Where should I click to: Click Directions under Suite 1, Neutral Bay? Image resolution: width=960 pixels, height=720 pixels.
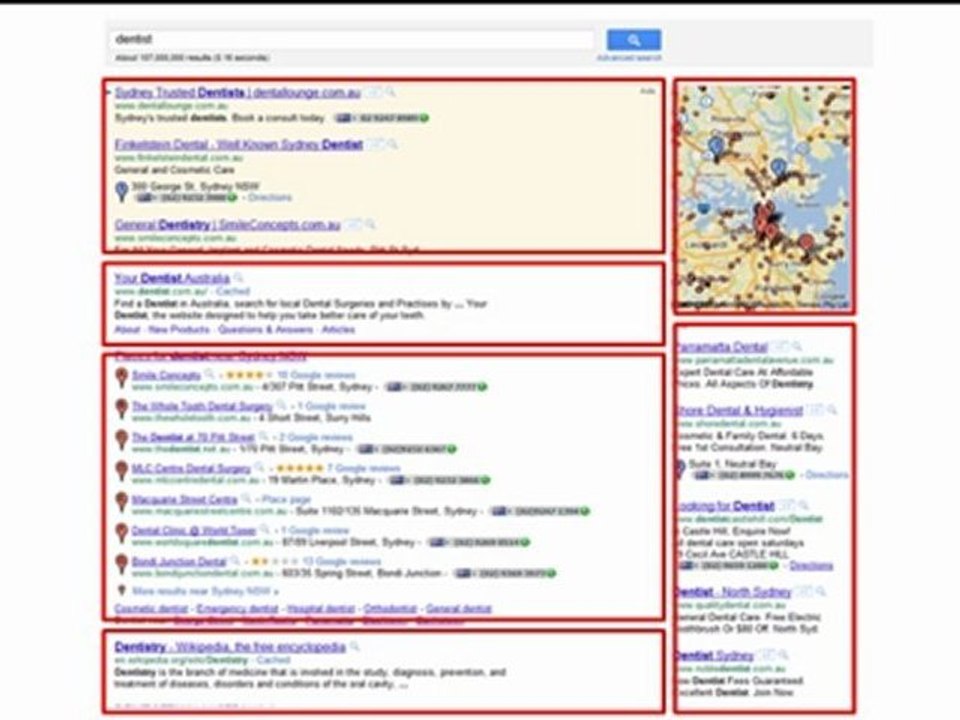pyautogui.click(x=827, y=475)
